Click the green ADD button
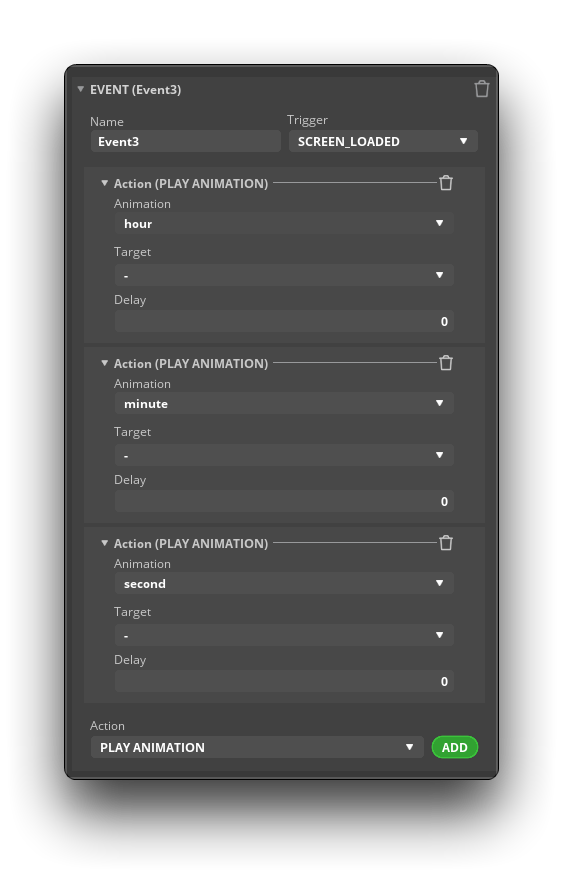Screen dimensions: 563x876 click(x=455, y=748)
